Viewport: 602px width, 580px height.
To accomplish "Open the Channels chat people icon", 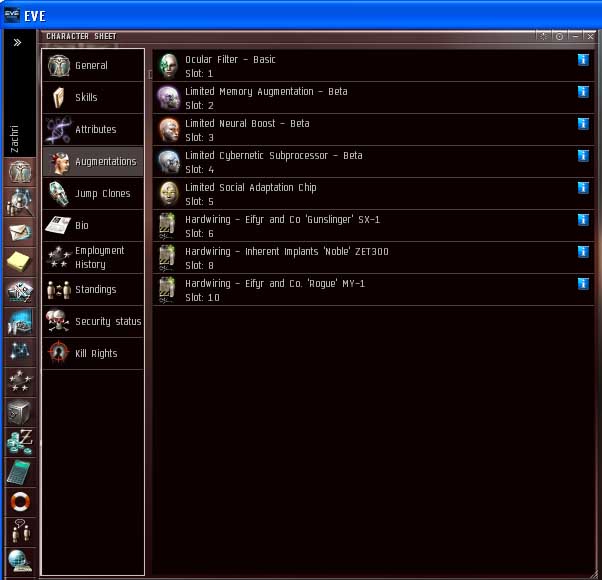I will (x=20, y=532).
